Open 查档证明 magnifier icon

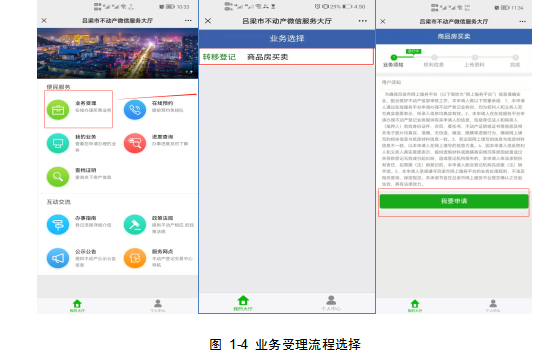[58, 177]
